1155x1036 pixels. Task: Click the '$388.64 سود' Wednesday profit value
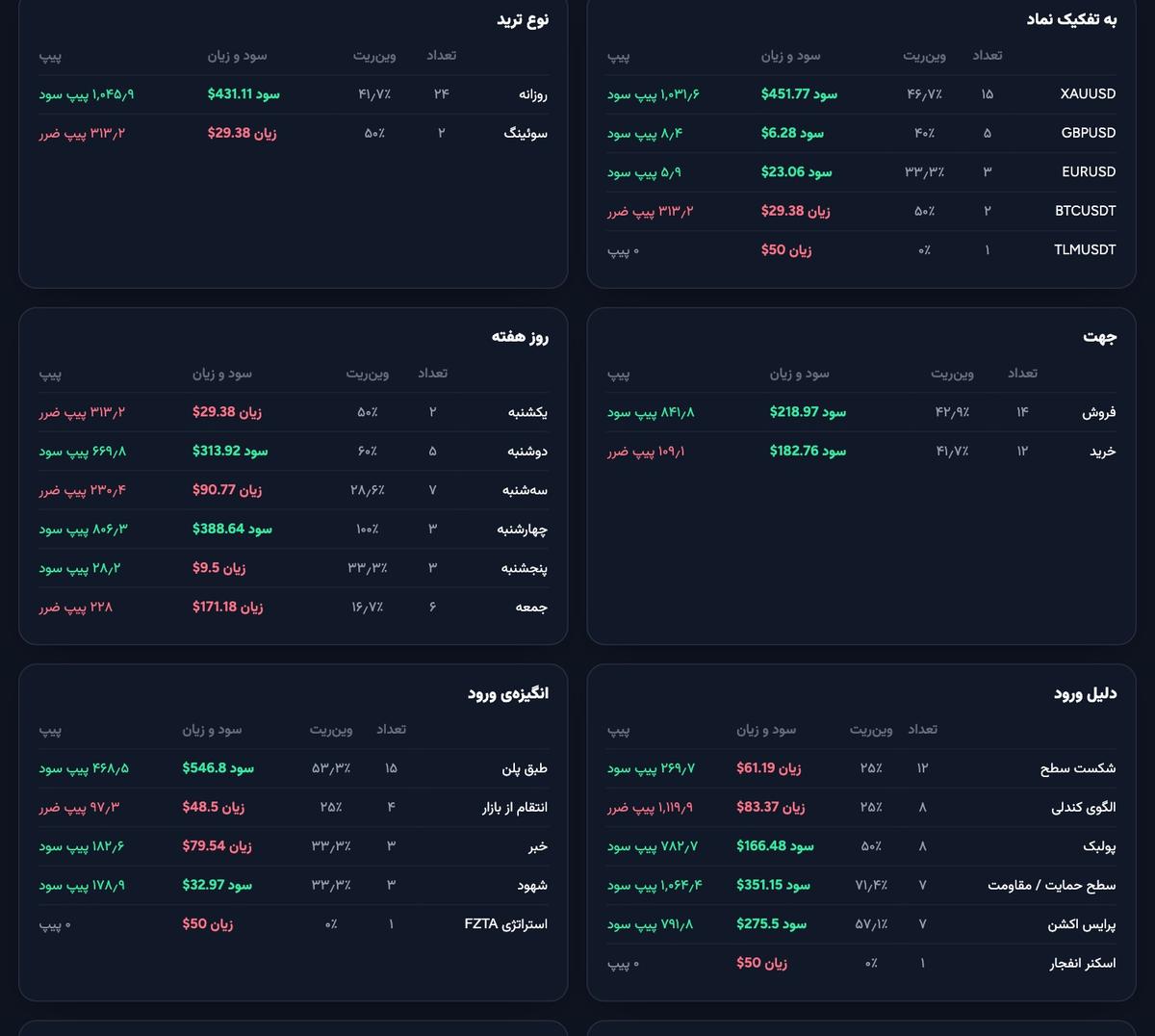click(x=232, y=529)
